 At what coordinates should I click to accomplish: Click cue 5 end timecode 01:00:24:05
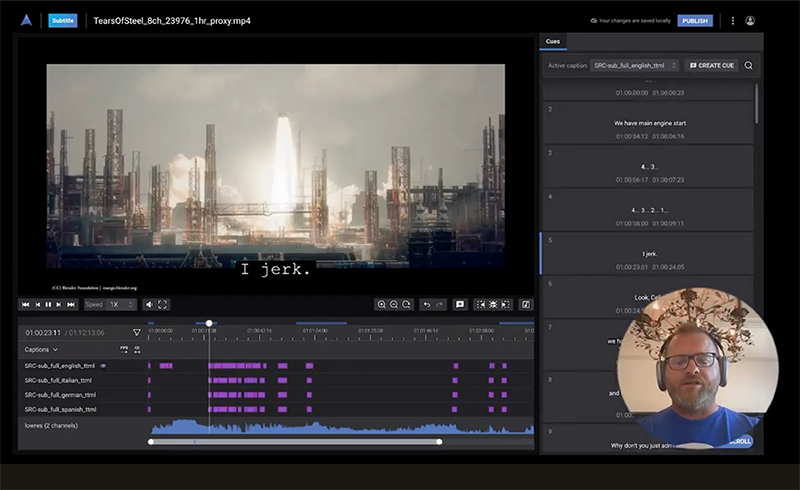click(x=668, y=267)
